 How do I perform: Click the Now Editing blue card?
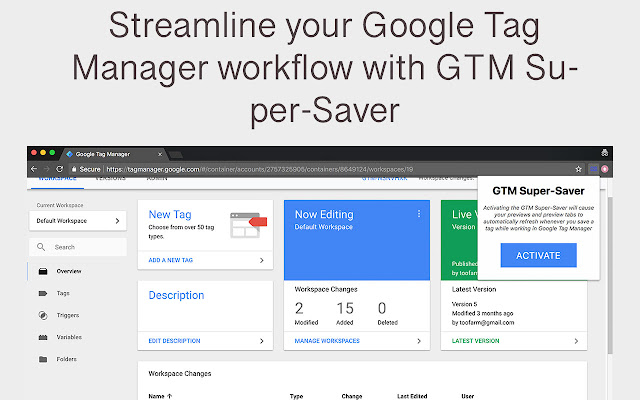pyautogui.click(x=357, y=240)
